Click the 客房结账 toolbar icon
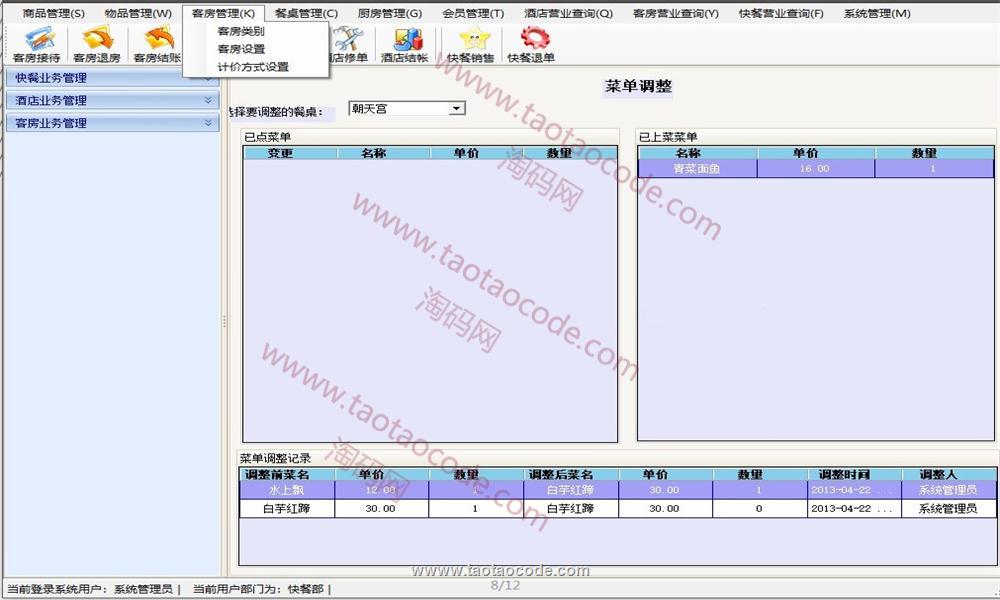1000x600 pixels. pyautogui.click(x=157, y=44)
